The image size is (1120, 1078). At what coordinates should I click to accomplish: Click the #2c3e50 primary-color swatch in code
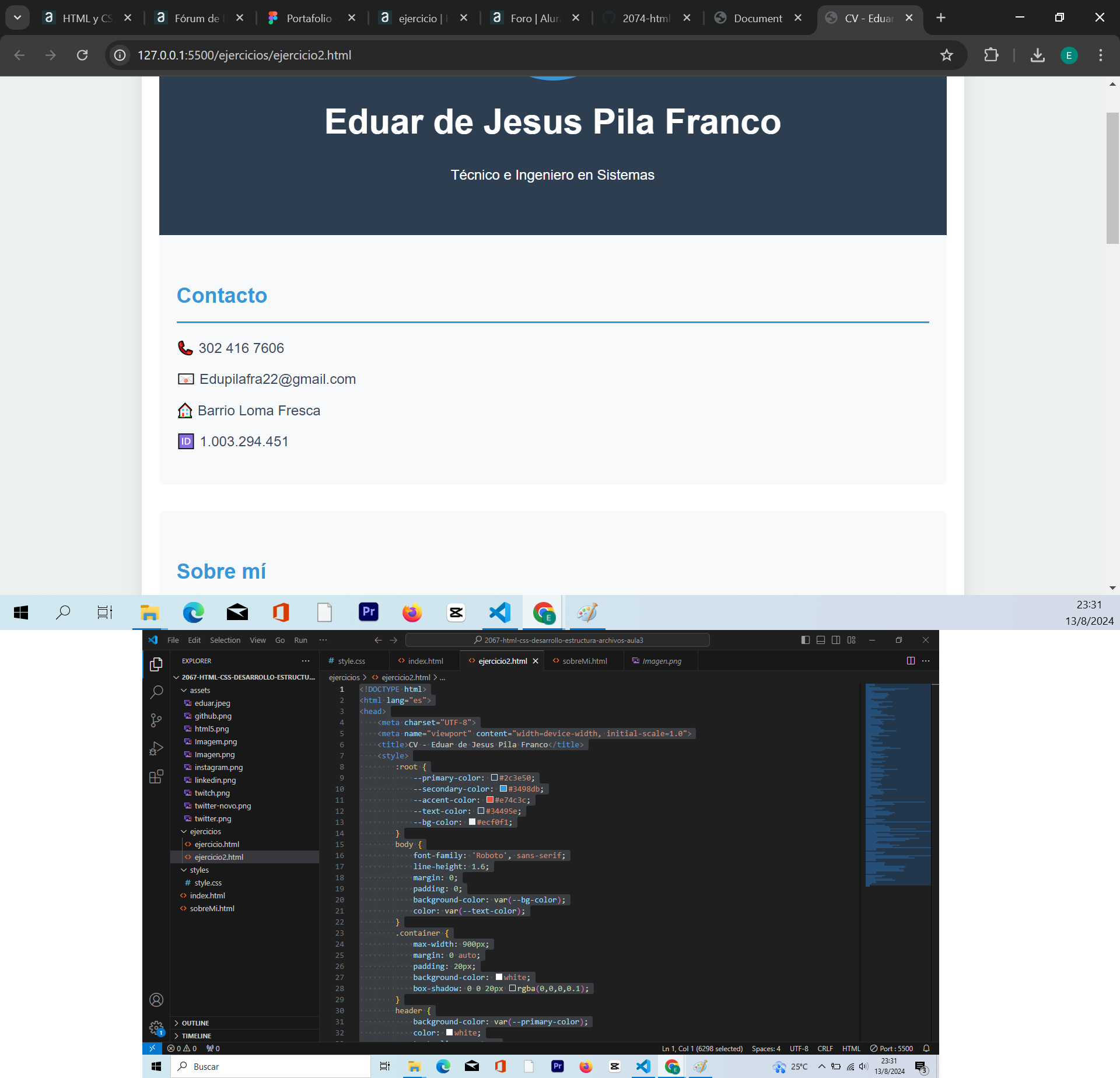494,778
